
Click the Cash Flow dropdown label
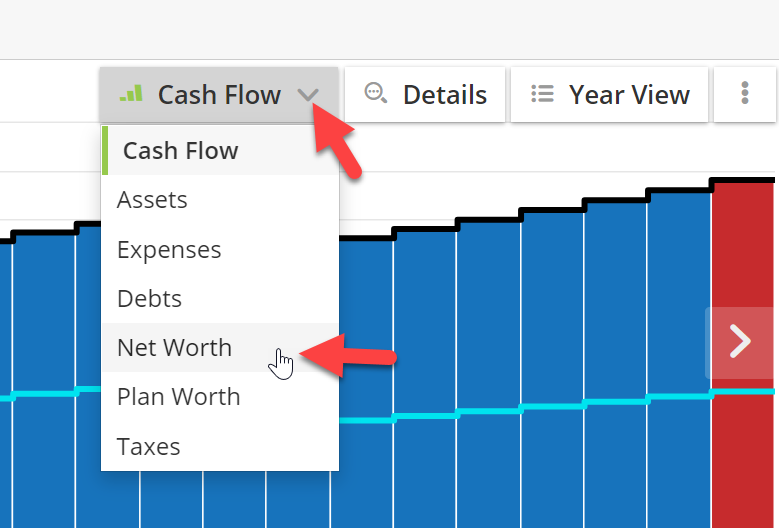[219, 95]
